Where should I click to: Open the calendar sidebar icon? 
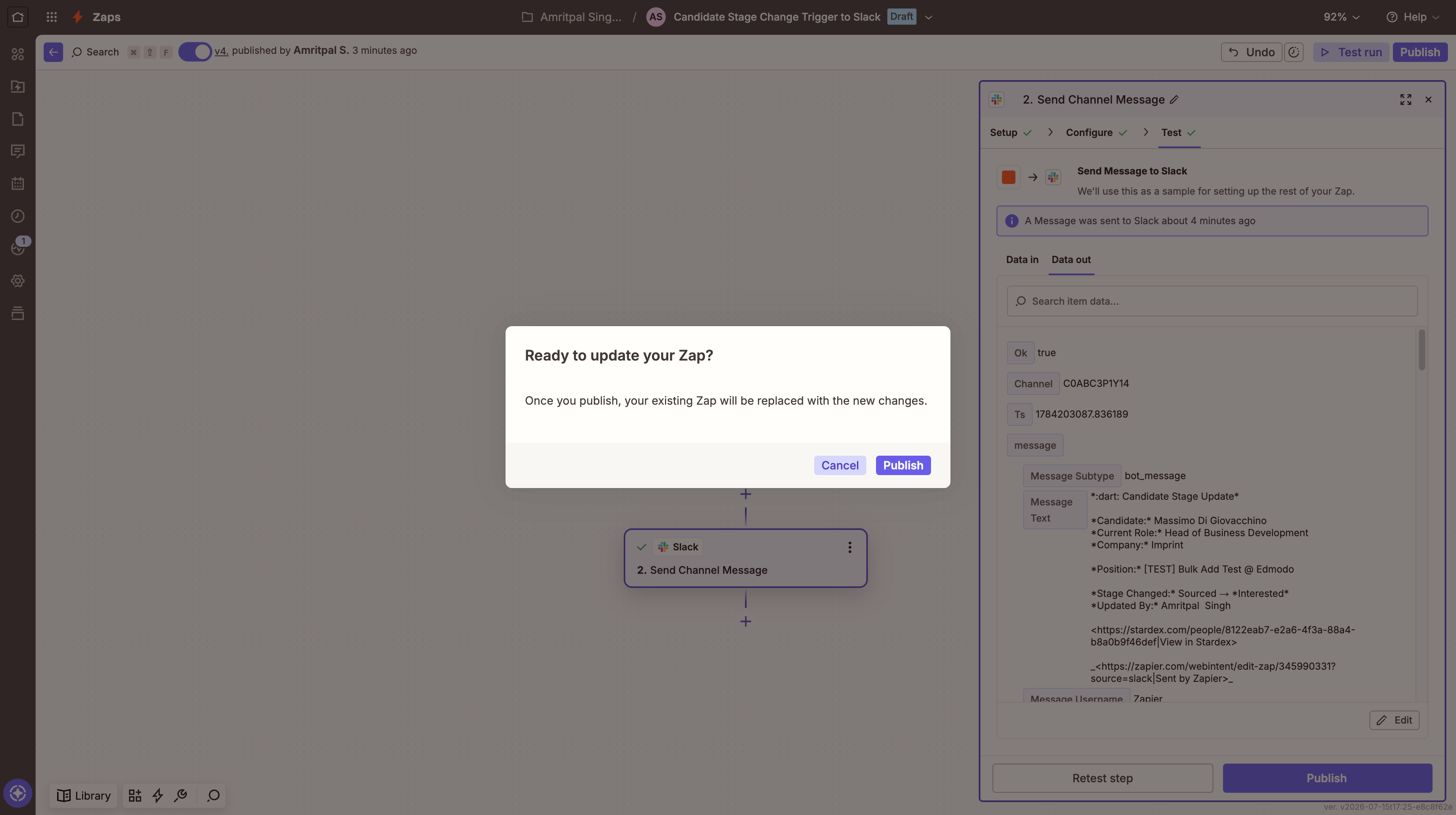[17, 184]
